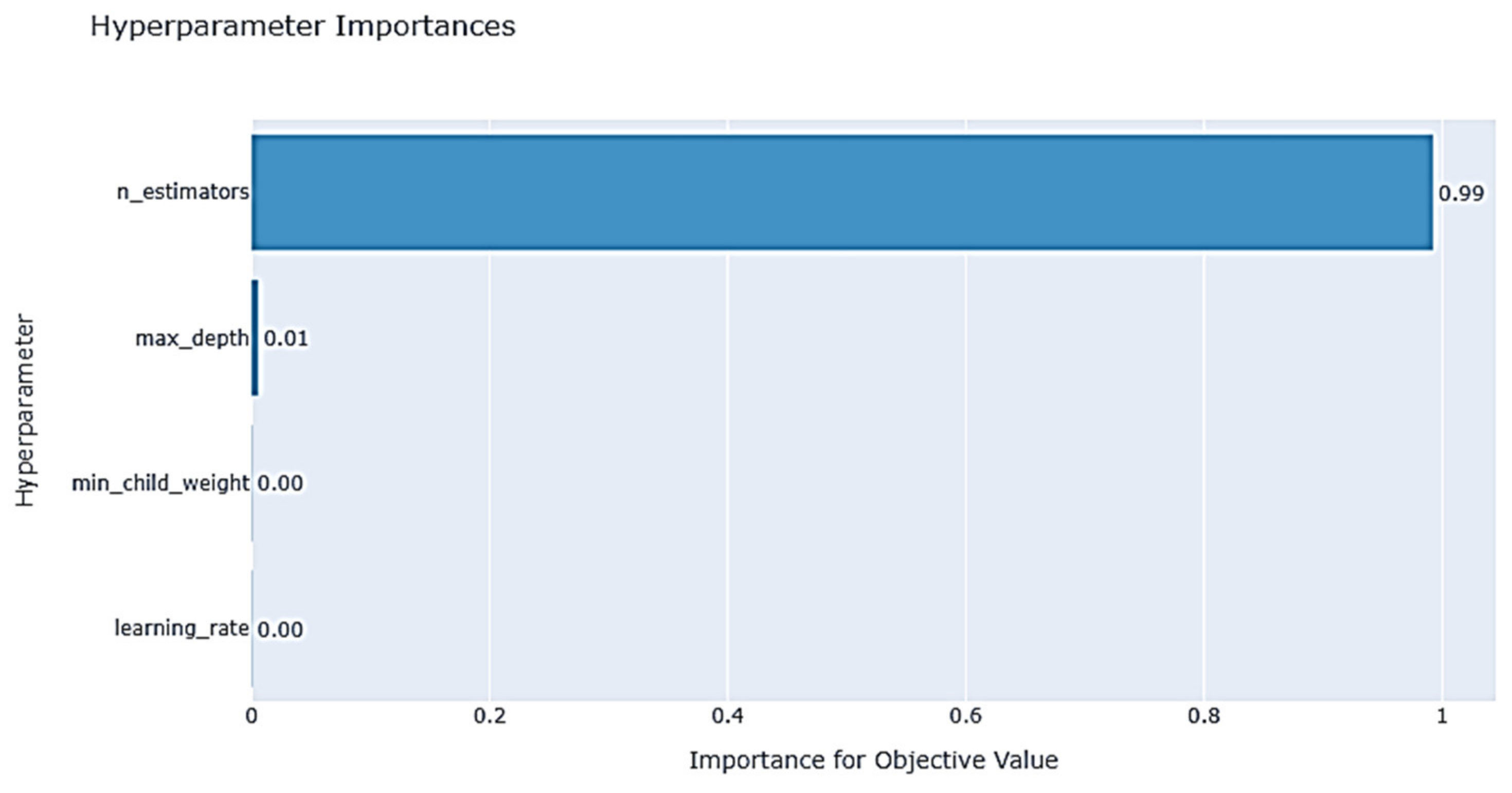This screenshot has height=793, width=1512.
Task: Click the 0.00 value beside learning_rate
Action: coord(280,629)
